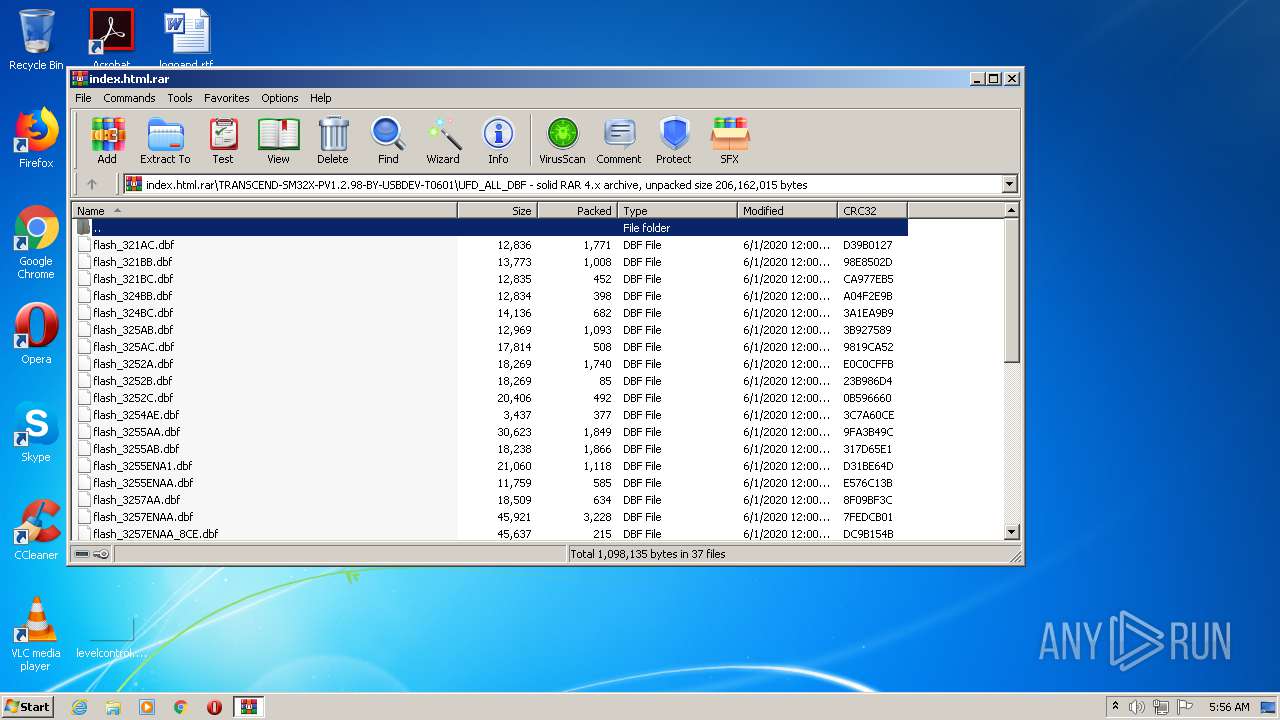1280x720 pixels.
Task: Open Acrobat desktop shortcut
Action: [x=111, y=38]
